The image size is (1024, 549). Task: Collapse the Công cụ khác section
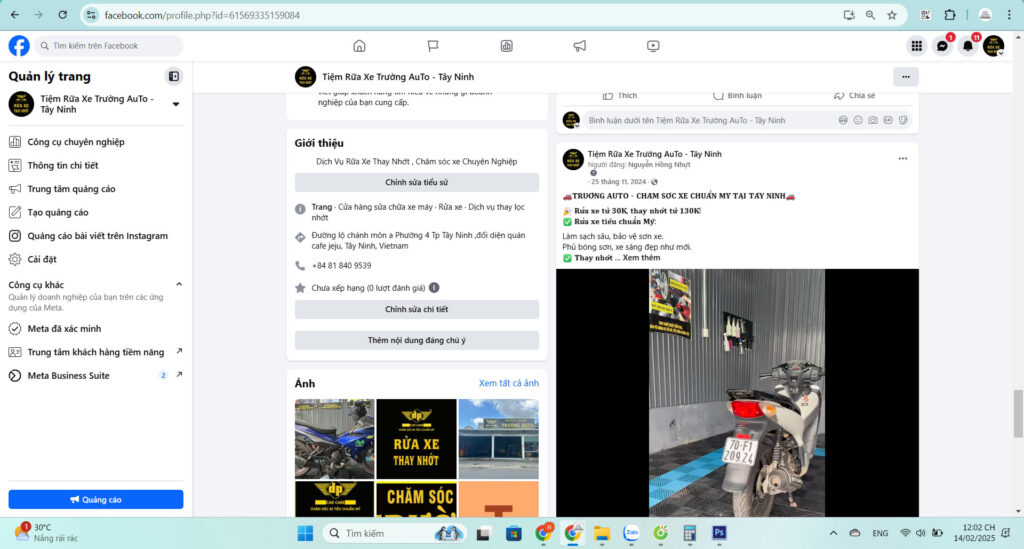pos(179,285)
